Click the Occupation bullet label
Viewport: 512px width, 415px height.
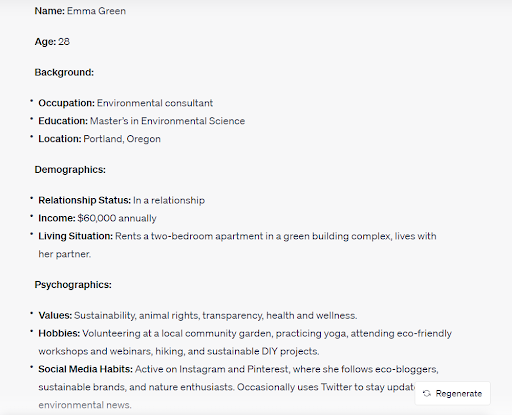tap(67, 103)
